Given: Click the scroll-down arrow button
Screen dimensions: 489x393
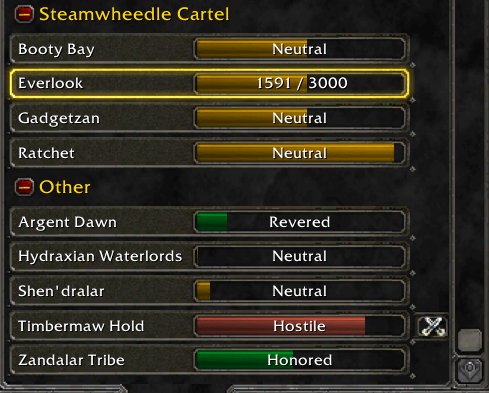Looking at the screenshot, I should (470, 369).
